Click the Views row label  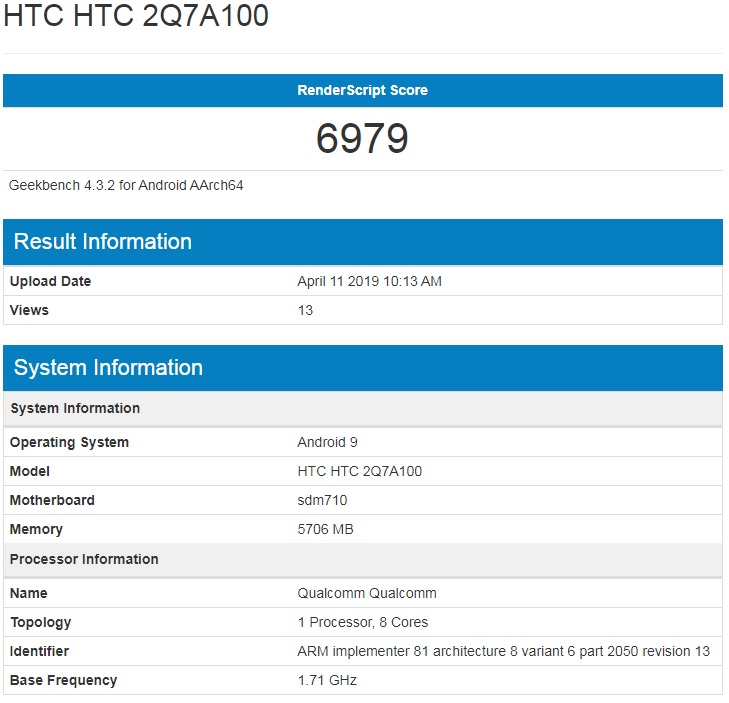click(x=29, y=310)
